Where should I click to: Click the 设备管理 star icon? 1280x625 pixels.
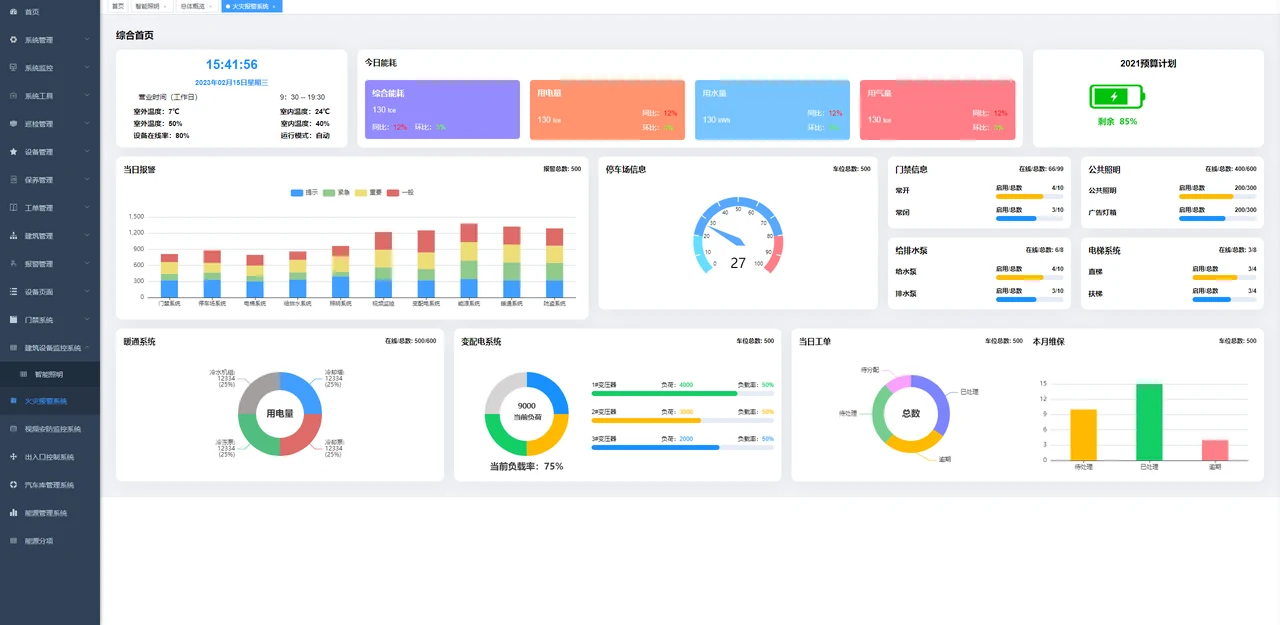click(x=13, y=152)
